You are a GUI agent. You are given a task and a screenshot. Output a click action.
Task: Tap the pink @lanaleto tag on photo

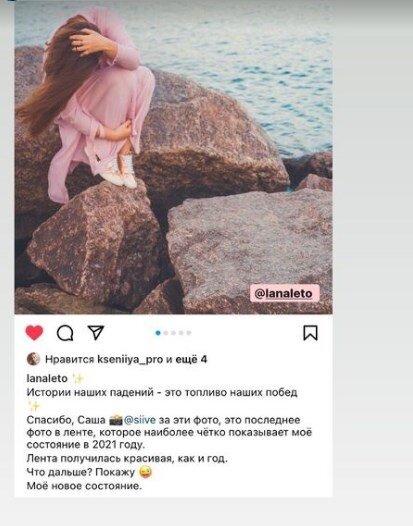pos(285,294)
